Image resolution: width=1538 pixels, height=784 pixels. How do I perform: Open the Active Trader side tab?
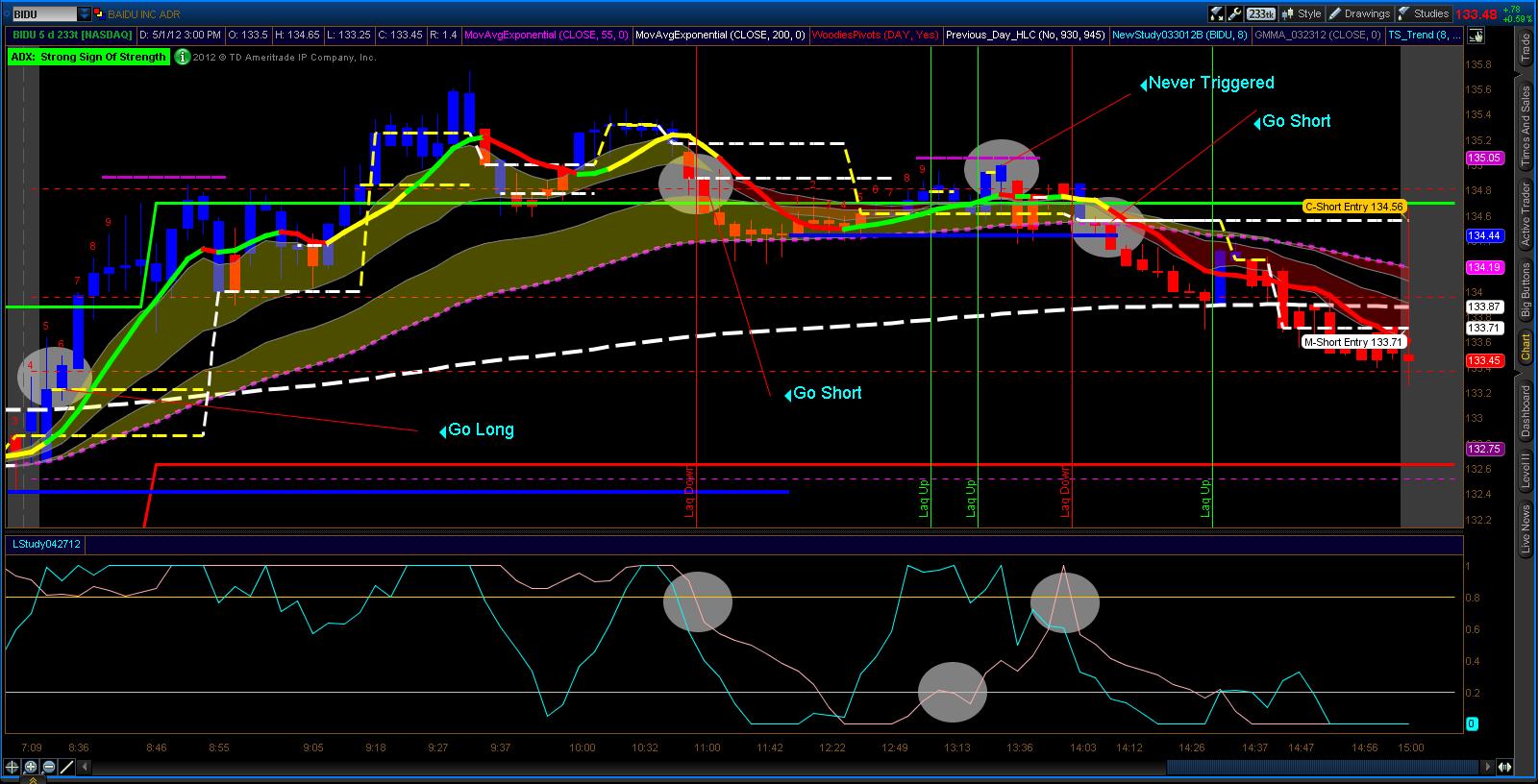point(1526,213)
